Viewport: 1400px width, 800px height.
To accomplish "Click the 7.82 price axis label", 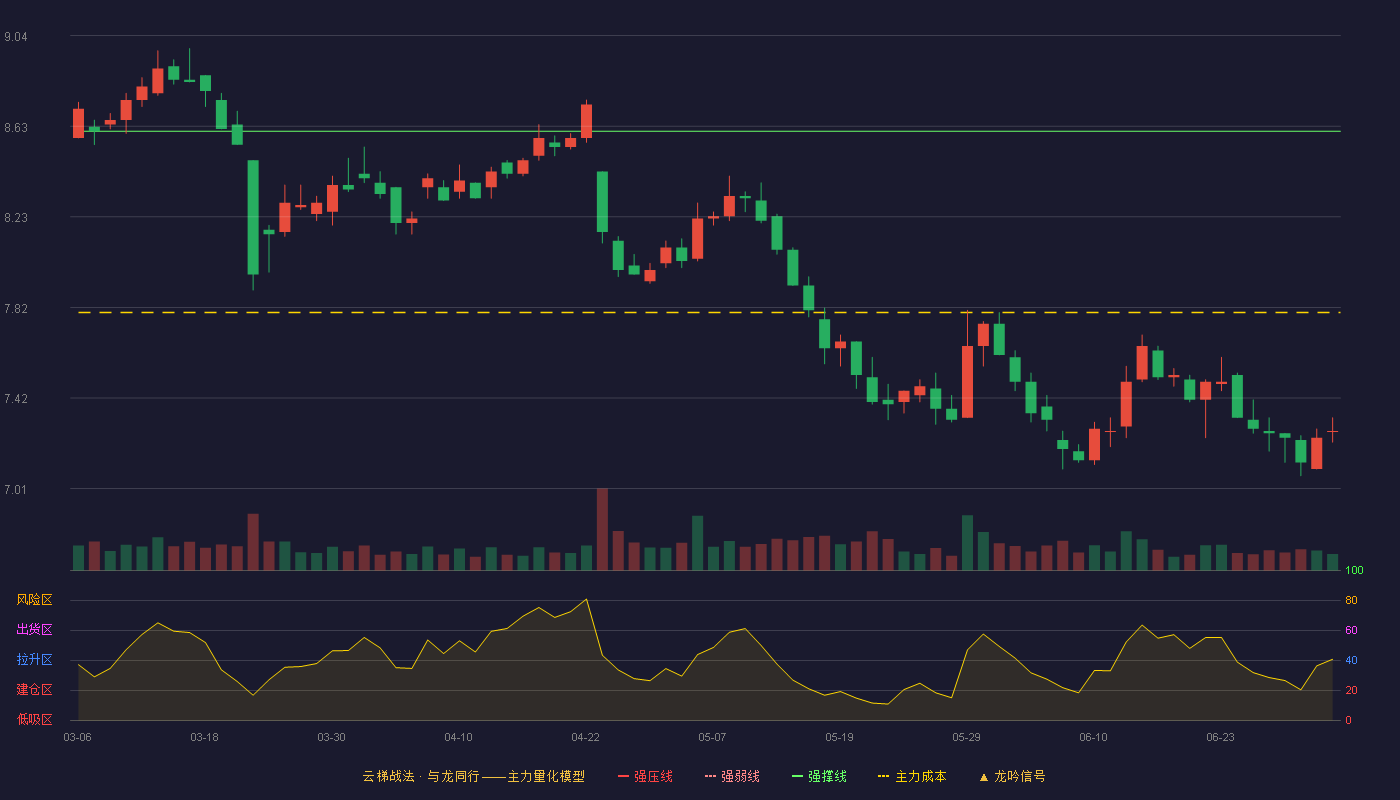I will [x=16, y=309].
